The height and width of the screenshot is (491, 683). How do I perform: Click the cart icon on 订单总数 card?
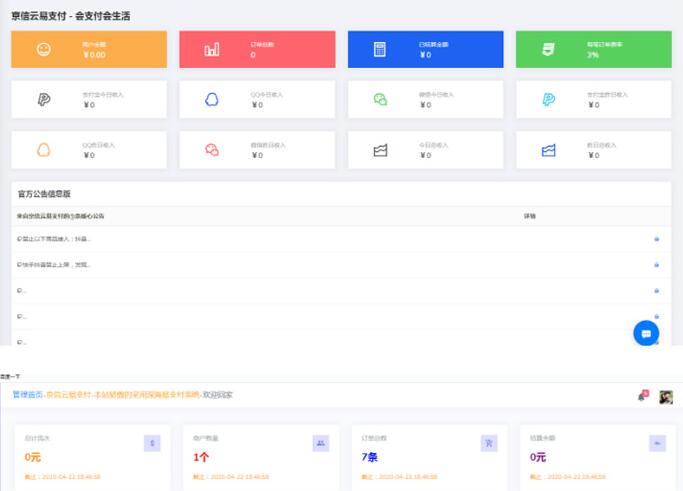pos(489,443)
